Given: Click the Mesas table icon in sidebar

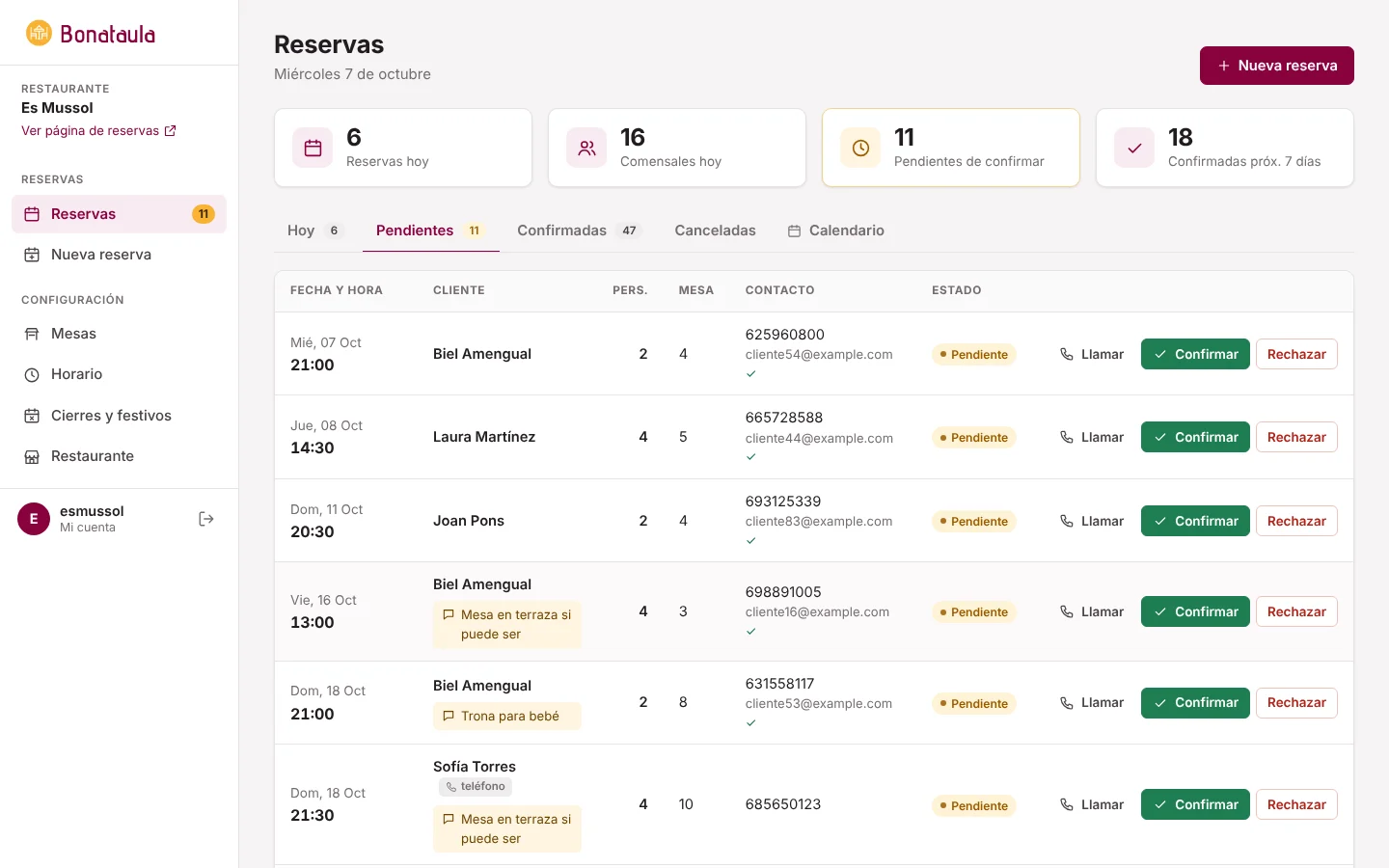Looking at the screenshot, I should [x=32, y=334].
